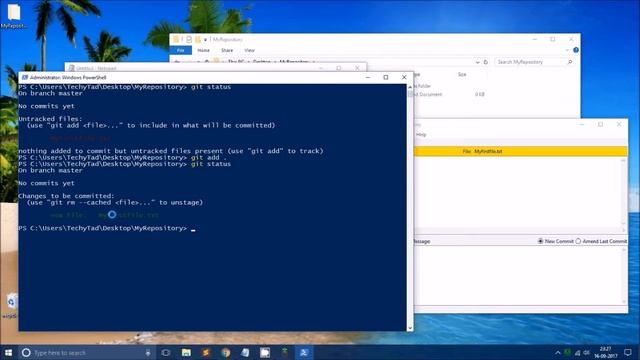
Task: Select the New Commit radio button
Action: pos(540,241)
